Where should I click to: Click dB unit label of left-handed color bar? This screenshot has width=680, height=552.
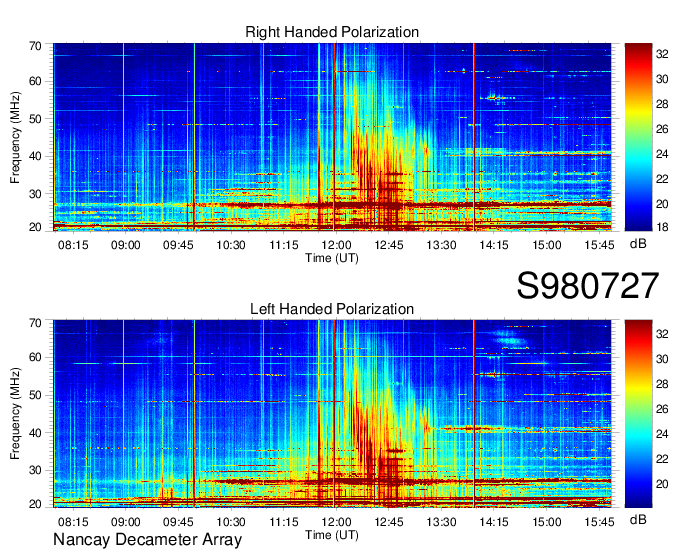point(638,519)
